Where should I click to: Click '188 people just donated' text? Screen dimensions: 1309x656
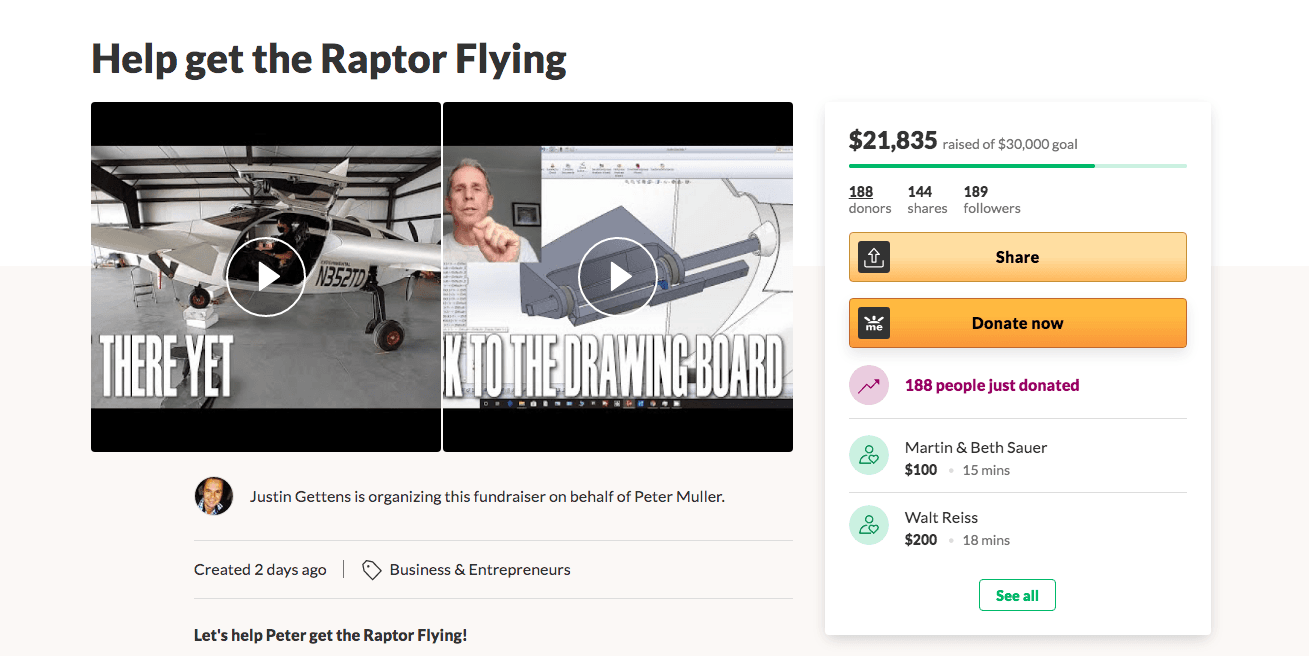point(992,385)
